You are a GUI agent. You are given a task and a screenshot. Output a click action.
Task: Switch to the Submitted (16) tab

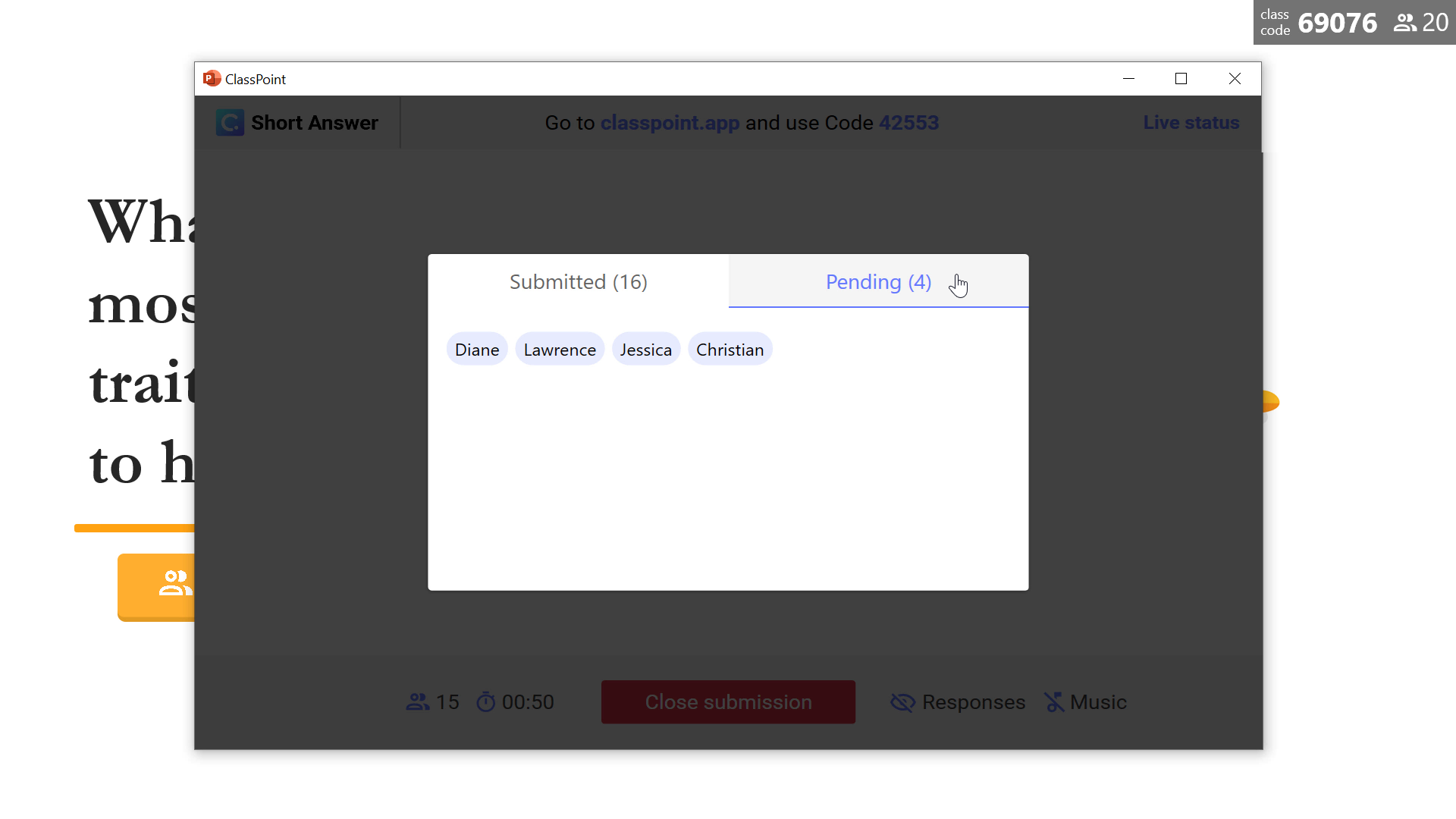pos(578,281)
